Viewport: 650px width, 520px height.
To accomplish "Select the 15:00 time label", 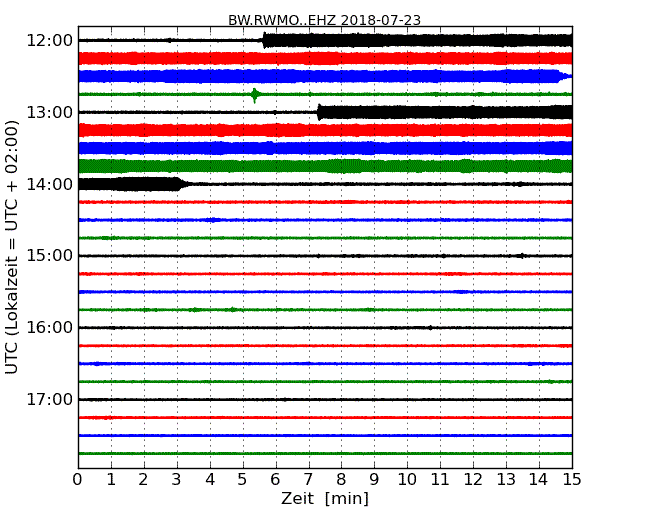I will (50, 256).
